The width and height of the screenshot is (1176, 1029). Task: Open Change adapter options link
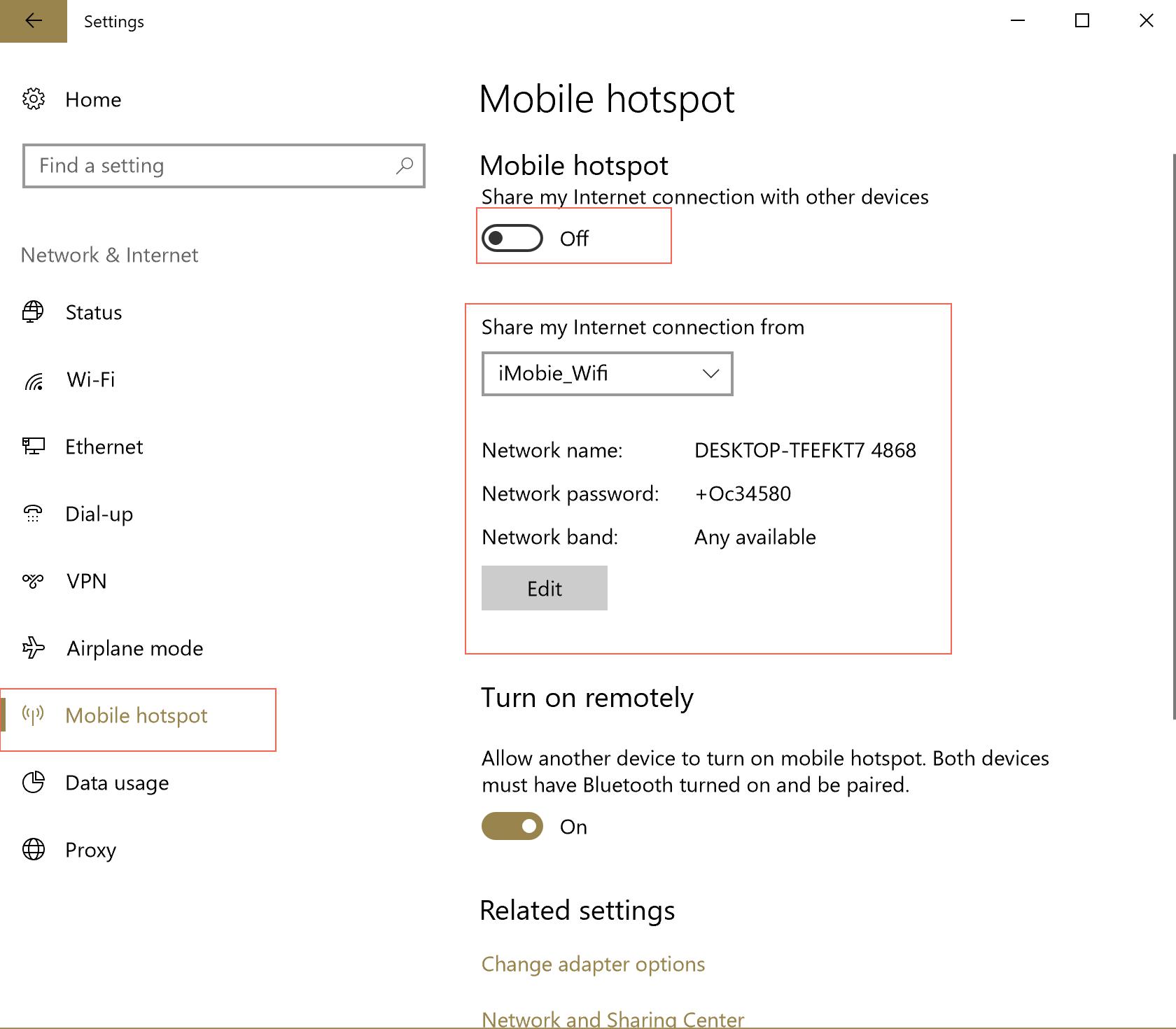coord(593,965)
